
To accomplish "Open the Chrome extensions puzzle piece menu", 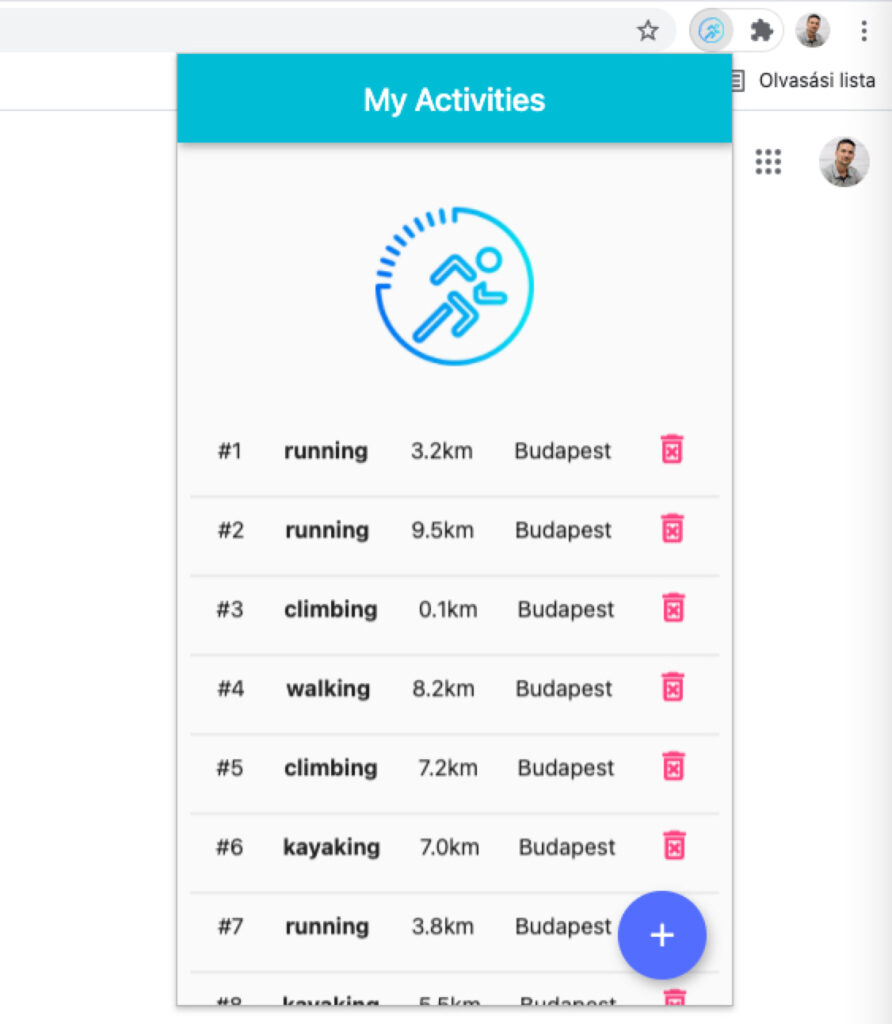I will click(x=760, y=30).
